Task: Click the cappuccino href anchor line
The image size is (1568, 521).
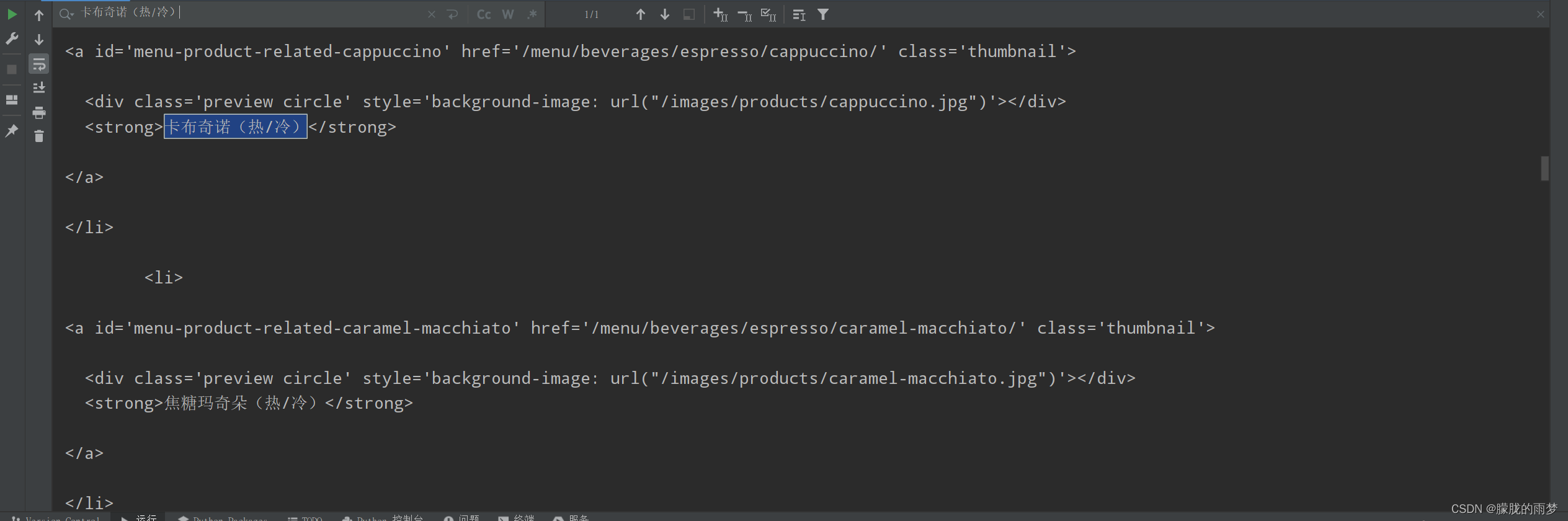Action: 571,51
